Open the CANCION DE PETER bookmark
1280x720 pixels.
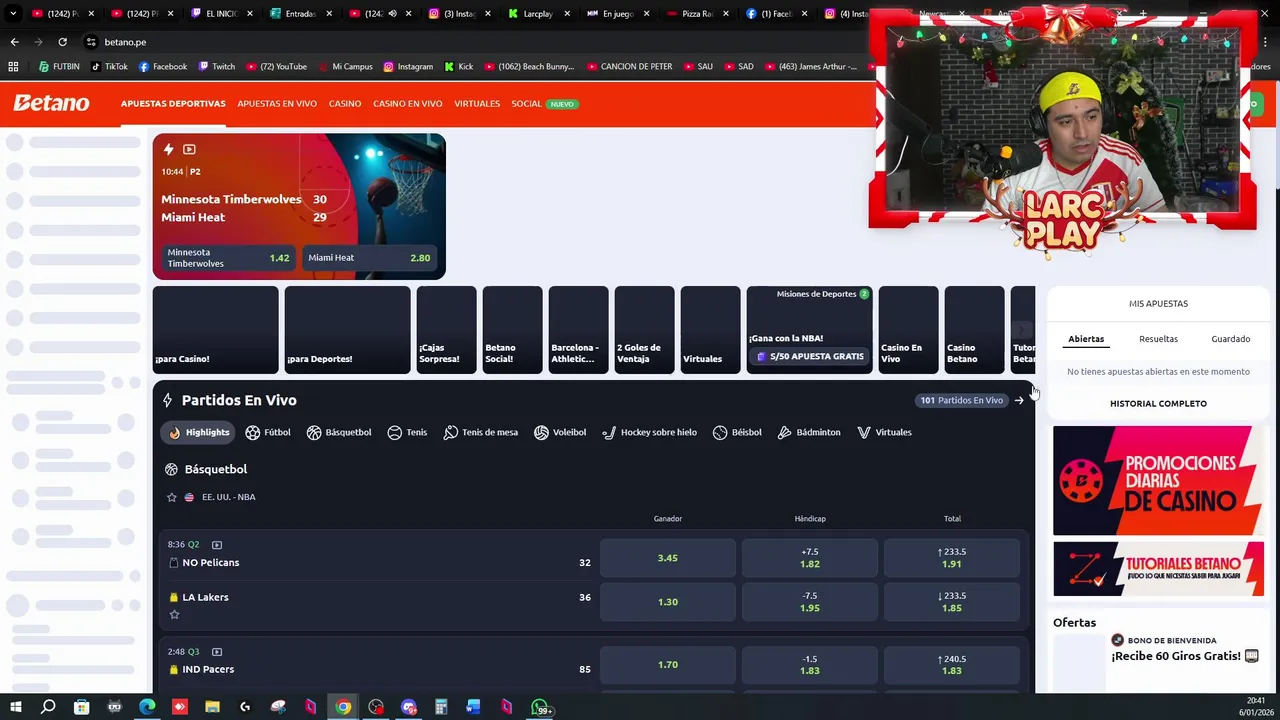click(628, 67)
